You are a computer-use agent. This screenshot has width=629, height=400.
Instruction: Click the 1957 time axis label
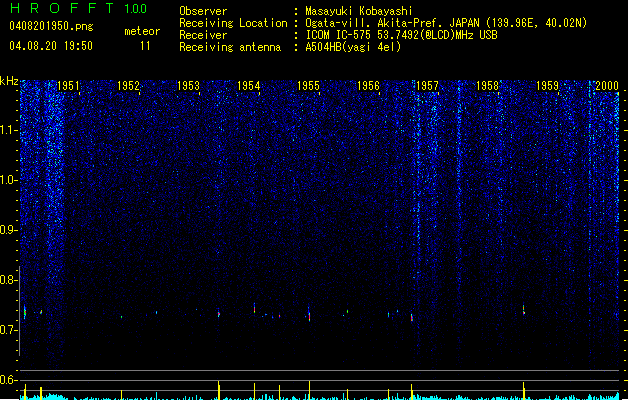click(x=427, y=86)
